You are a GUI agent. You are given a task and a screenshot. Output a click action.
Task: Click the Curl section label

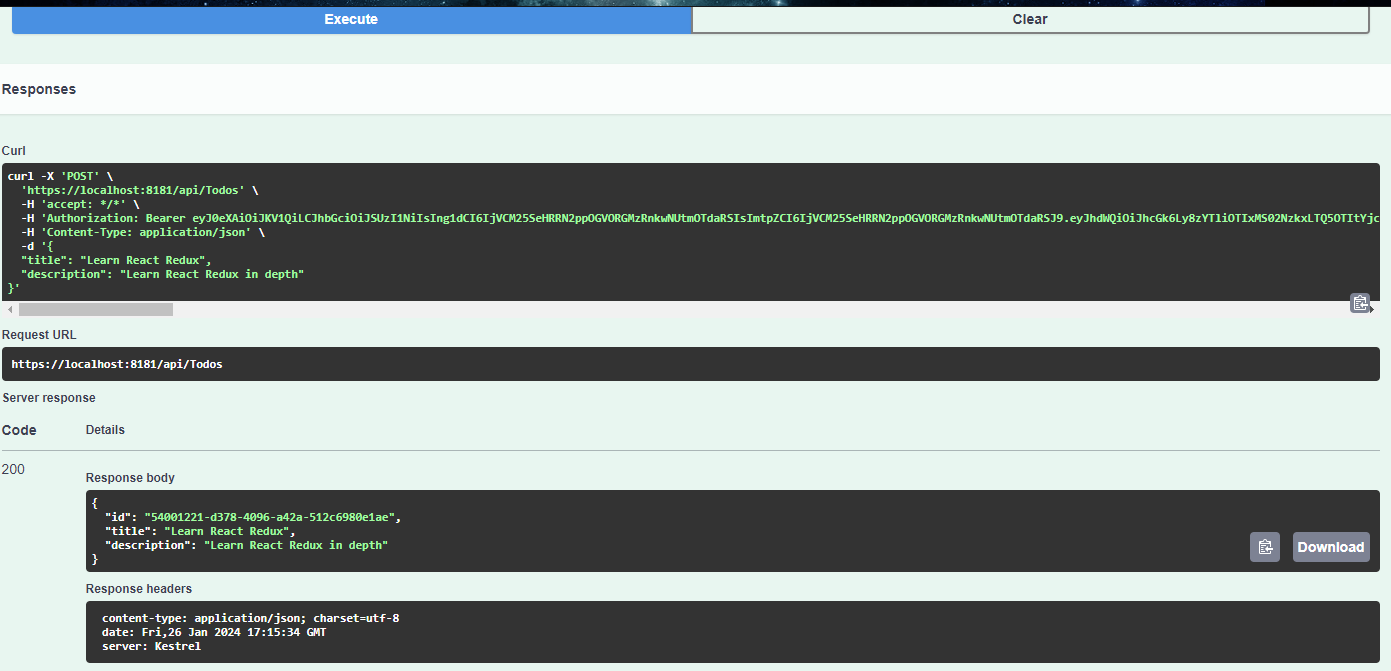click(14, 151)
